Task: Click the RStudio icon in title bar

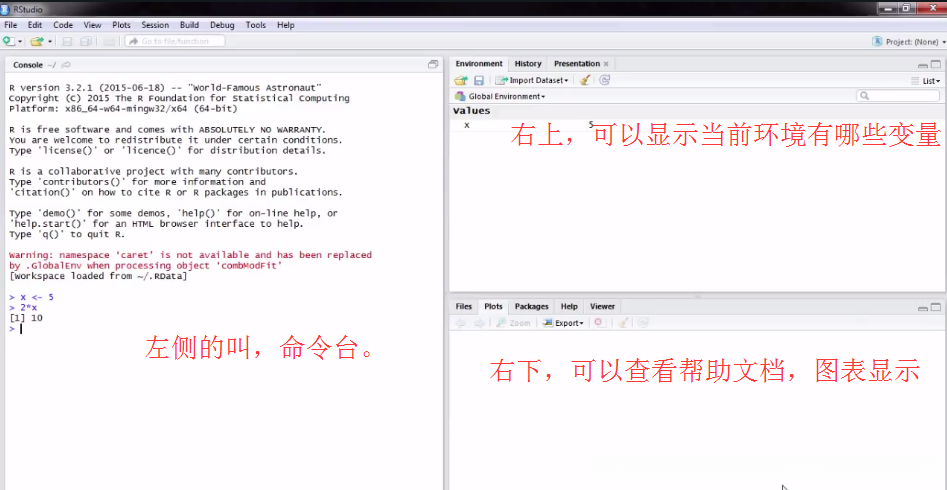Action: [6, 8]
